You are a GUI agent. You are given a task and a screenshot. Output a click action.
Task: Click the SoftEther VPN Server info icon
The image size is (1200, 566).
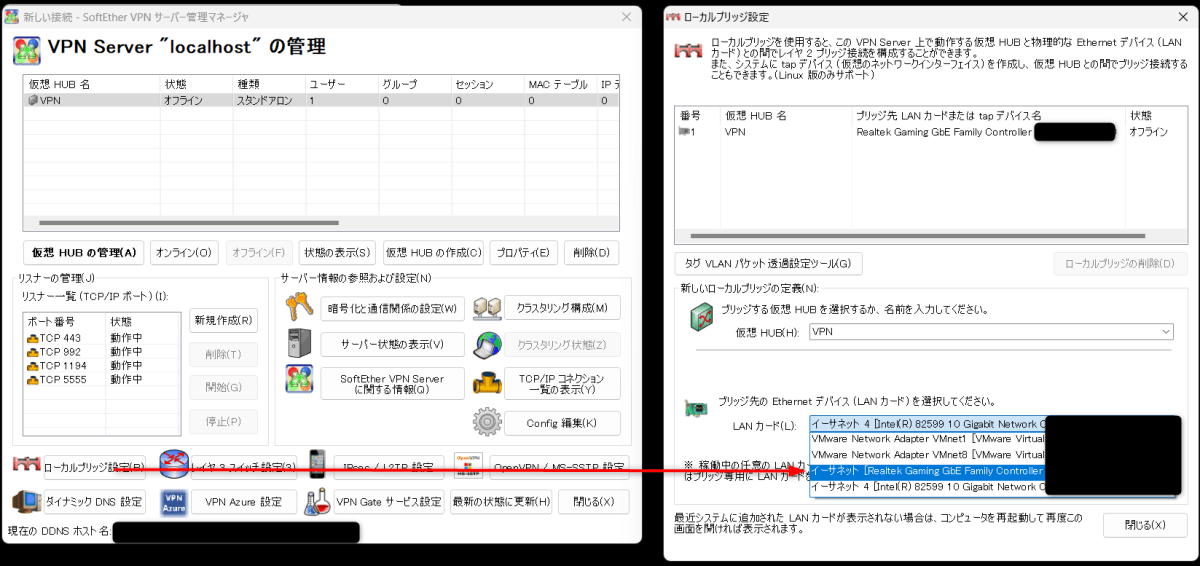tap(299, 381)
